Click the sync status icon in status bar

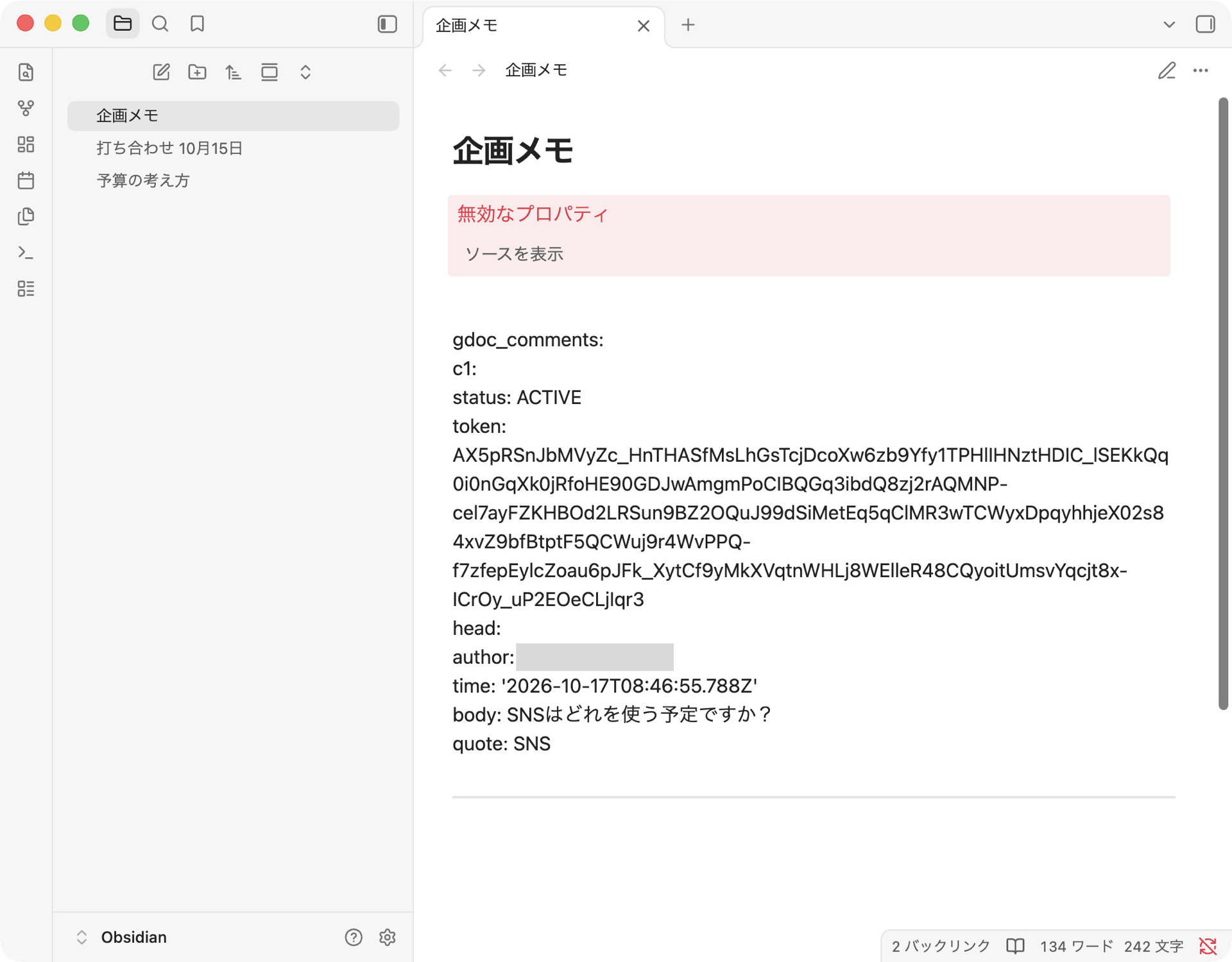click(1208, 946)
